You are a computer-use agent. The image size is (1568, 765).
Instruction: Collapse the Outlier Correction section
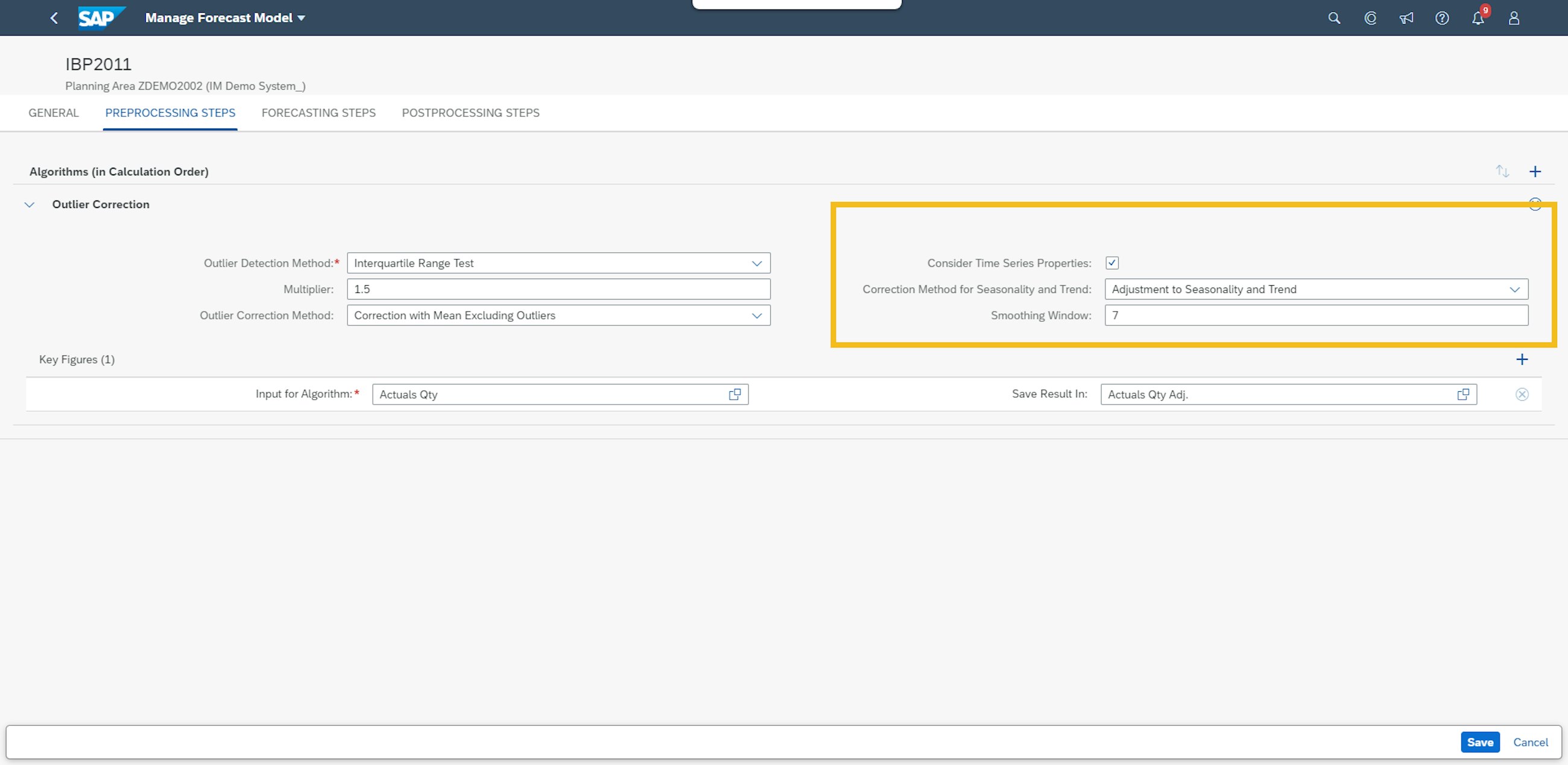pyautogui.click(x=29, y=205)
